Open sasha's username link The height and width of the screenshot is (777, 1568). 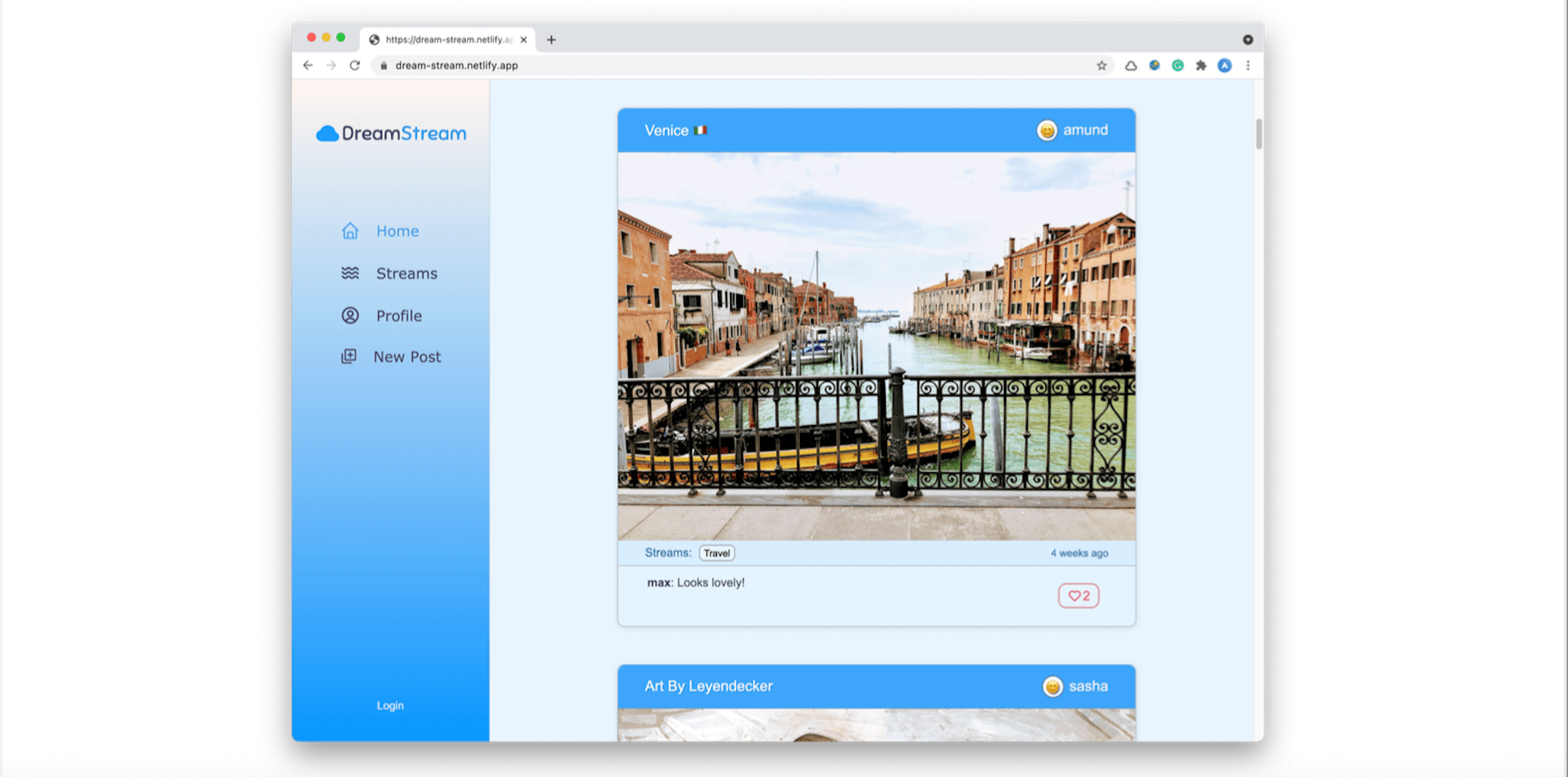(1088, 686)
